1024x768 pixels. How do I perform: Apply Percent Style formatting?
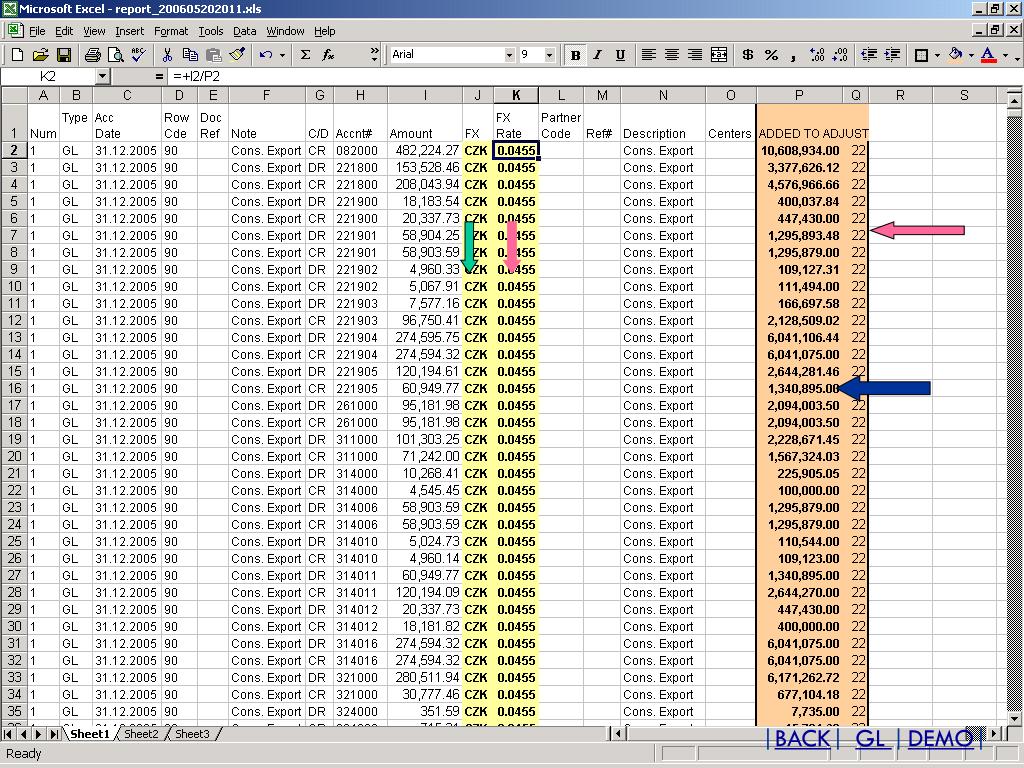point(771,55)
